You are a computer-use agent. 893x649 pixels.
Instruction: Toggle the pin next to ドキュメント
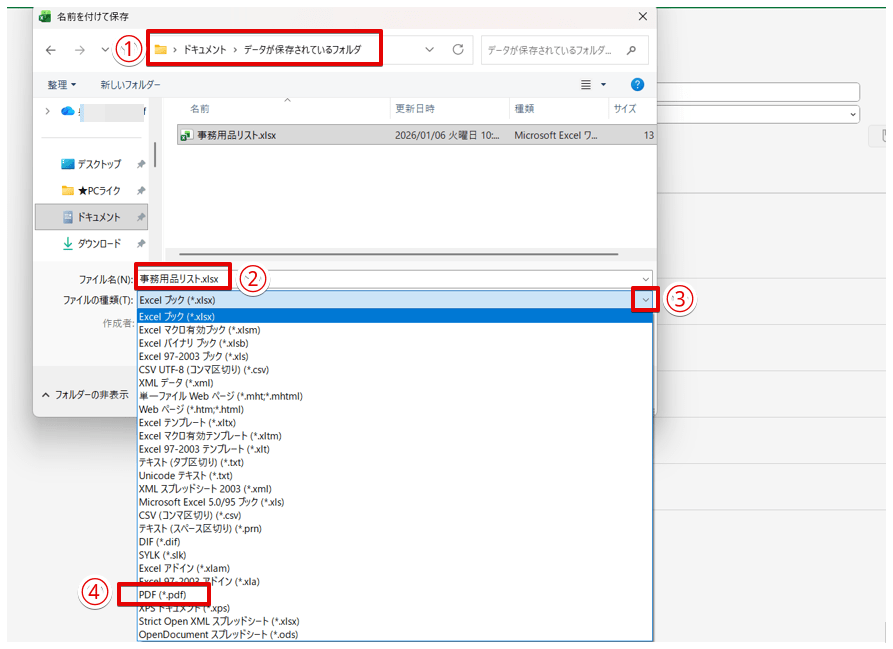[x=140, y=216]
